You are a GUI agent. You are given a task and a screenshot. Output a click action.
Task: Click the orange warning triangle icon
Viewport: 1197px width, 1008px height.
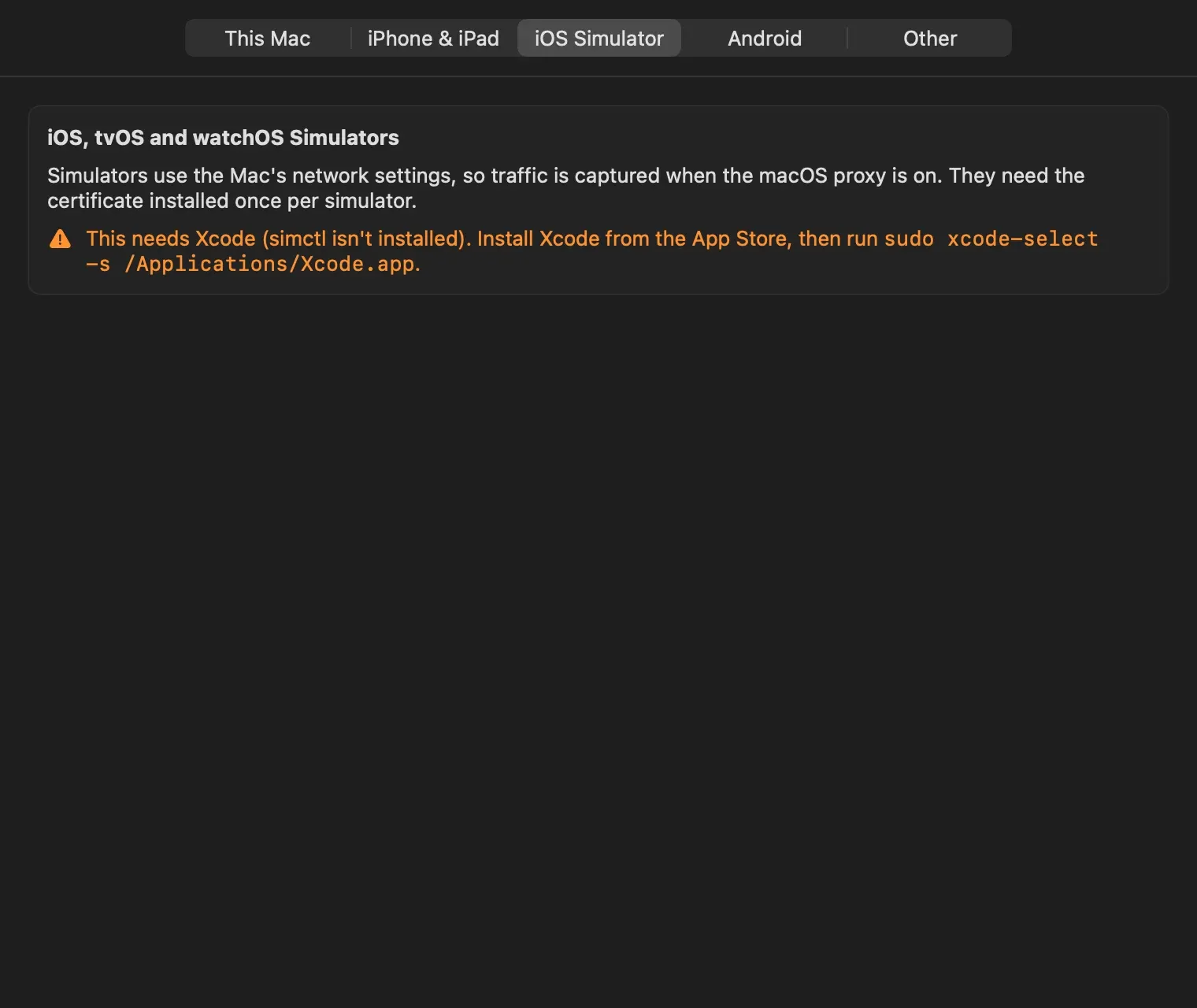(x=60, y=239)
